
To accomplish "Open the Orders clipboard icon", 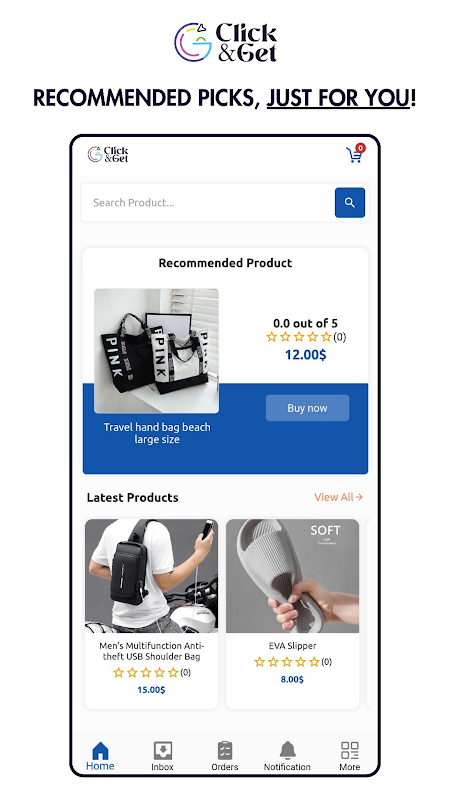I will point(224,751).
